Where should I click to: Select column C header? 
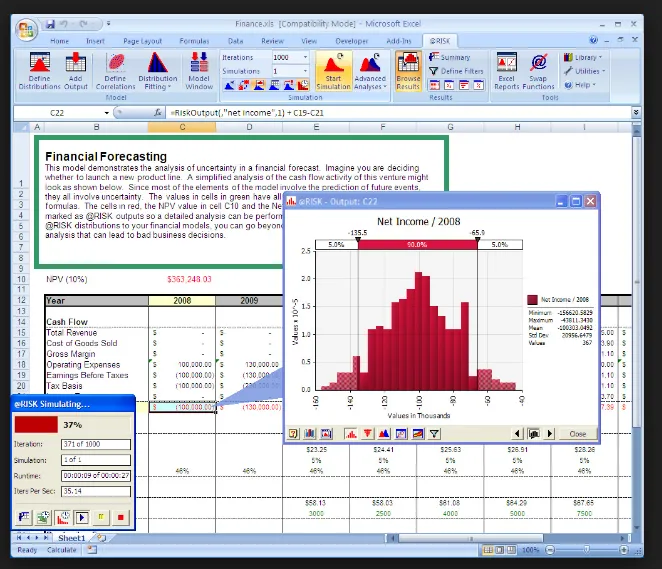pyautogui.click(x=182, y=127)
